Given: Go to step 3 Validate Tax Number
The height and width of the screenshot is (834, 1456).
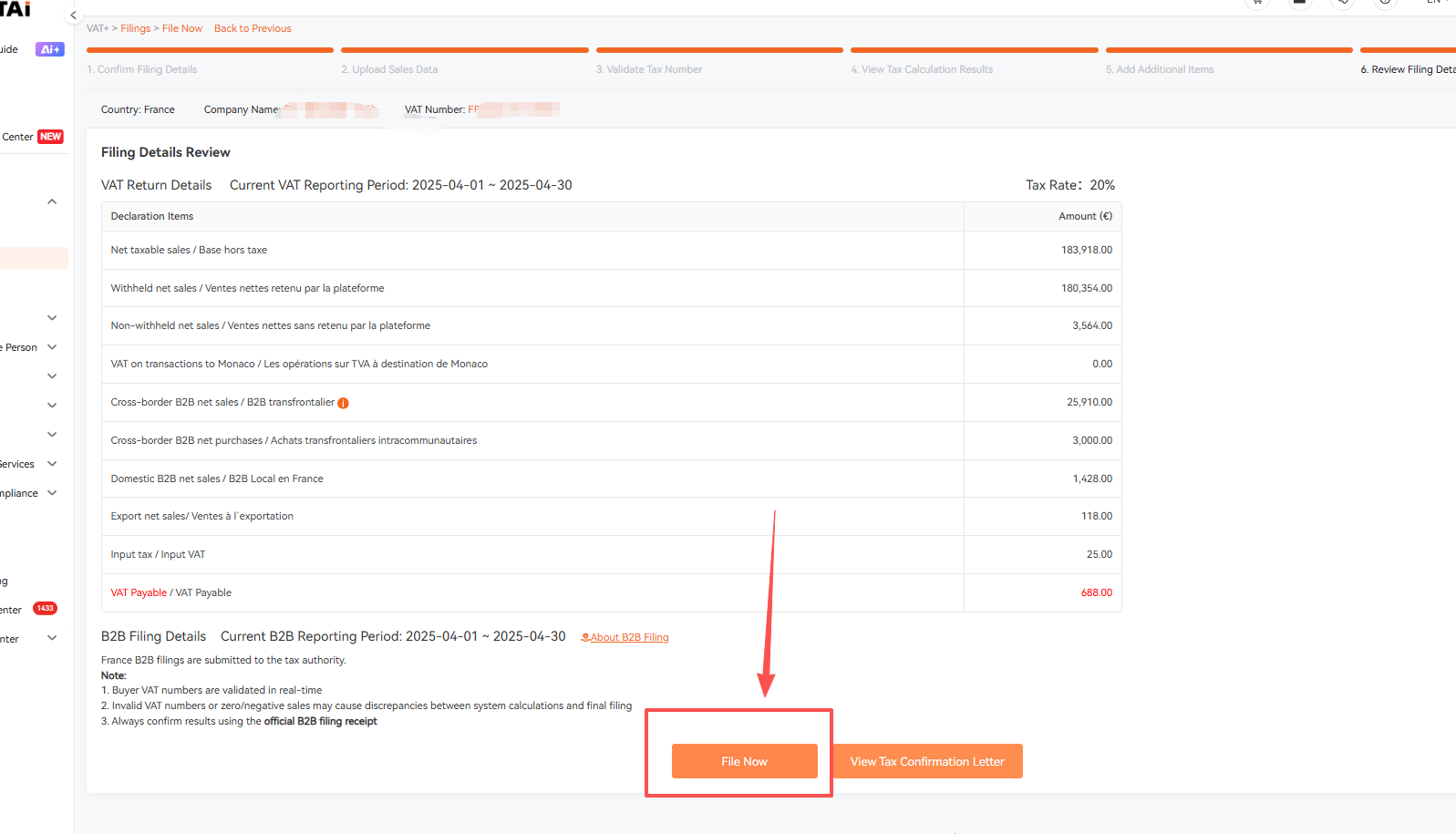Looking at the screenshot, I should pos(649,69).
